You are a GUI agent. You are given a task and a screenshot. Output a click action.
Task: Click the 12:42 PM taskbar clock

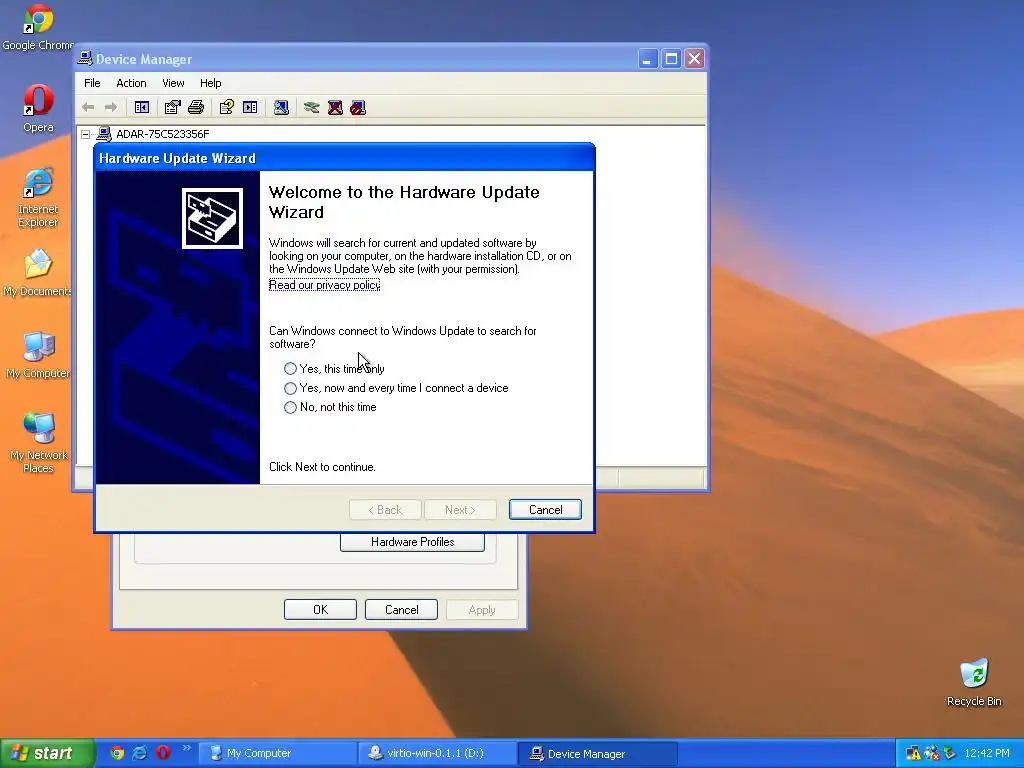coord(987,753)
